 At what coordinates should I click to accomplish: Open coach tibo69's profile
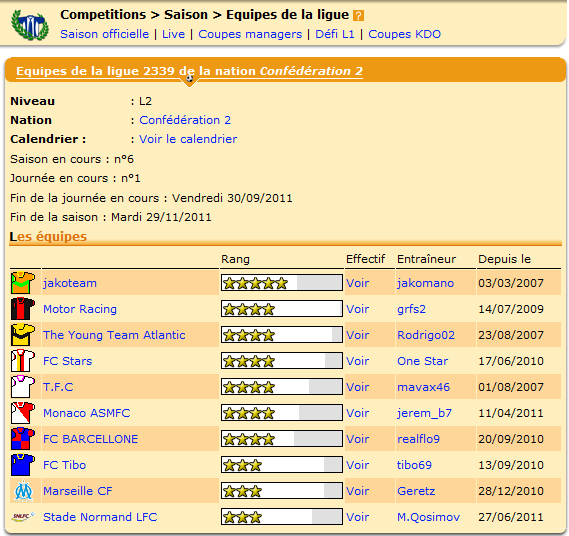[414, 465]
